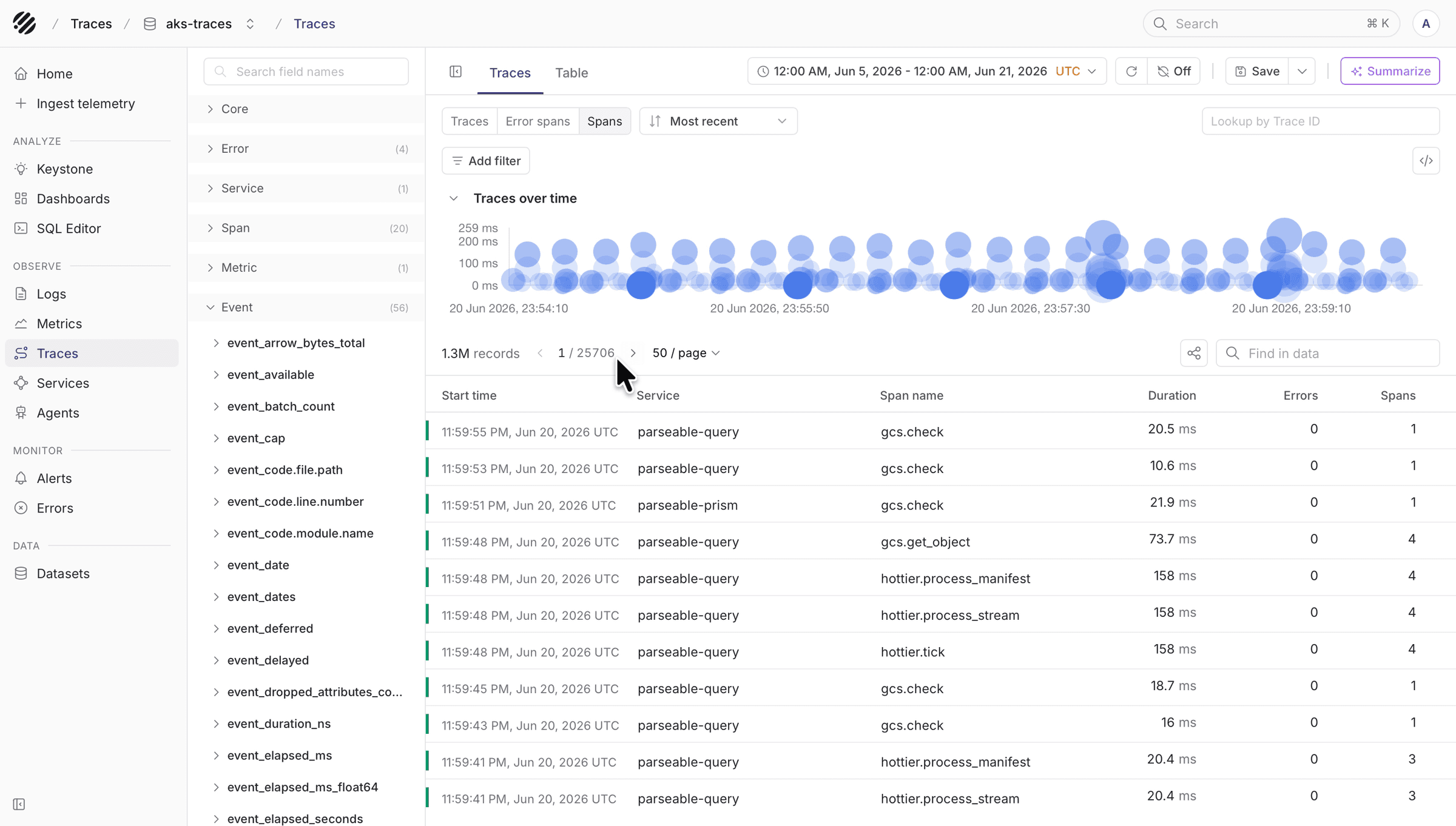The height and width of the screenshot is (826, 1456).
Task: Click the Lookup by Trace ID field
Action: coord(1320,121)
